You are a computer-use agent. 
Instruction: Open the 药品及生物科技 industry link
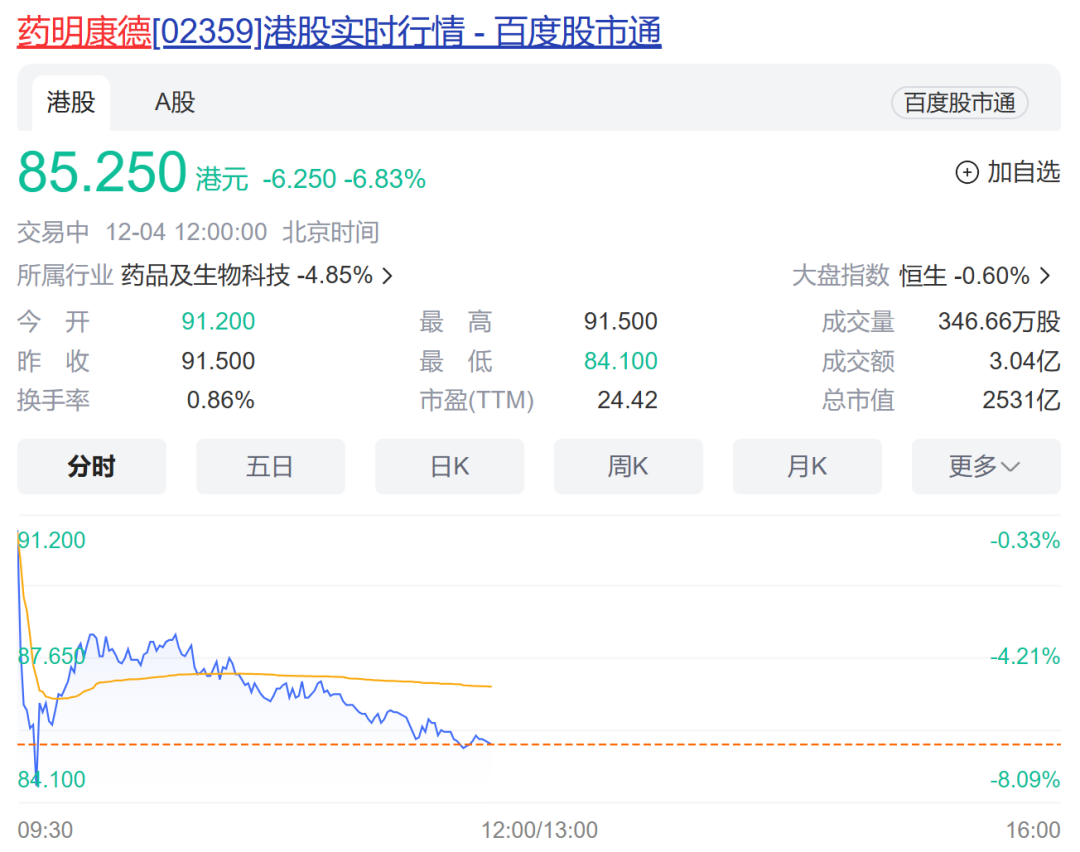(x=205, y=276)
